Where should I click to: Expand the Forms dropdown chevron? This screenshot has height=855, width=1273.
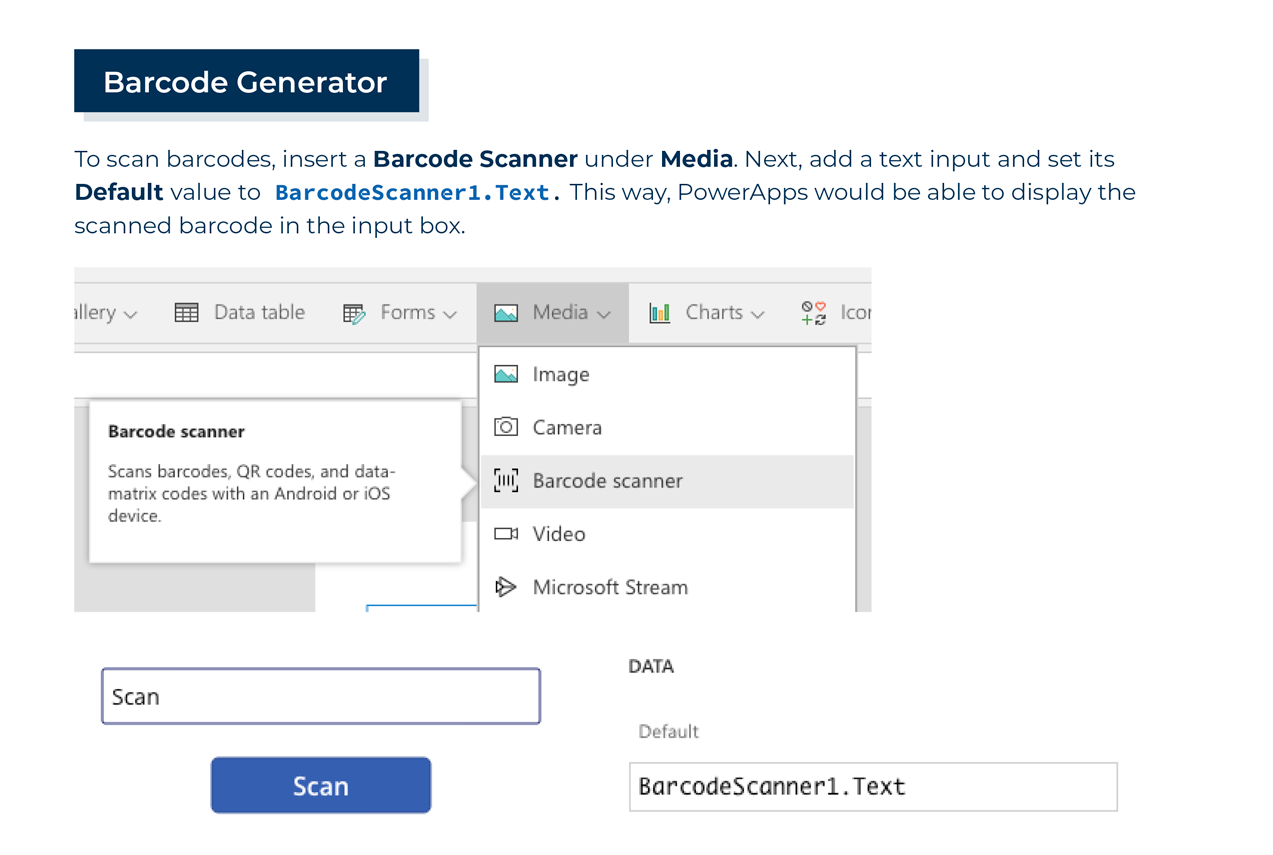(x=450, y=314)
